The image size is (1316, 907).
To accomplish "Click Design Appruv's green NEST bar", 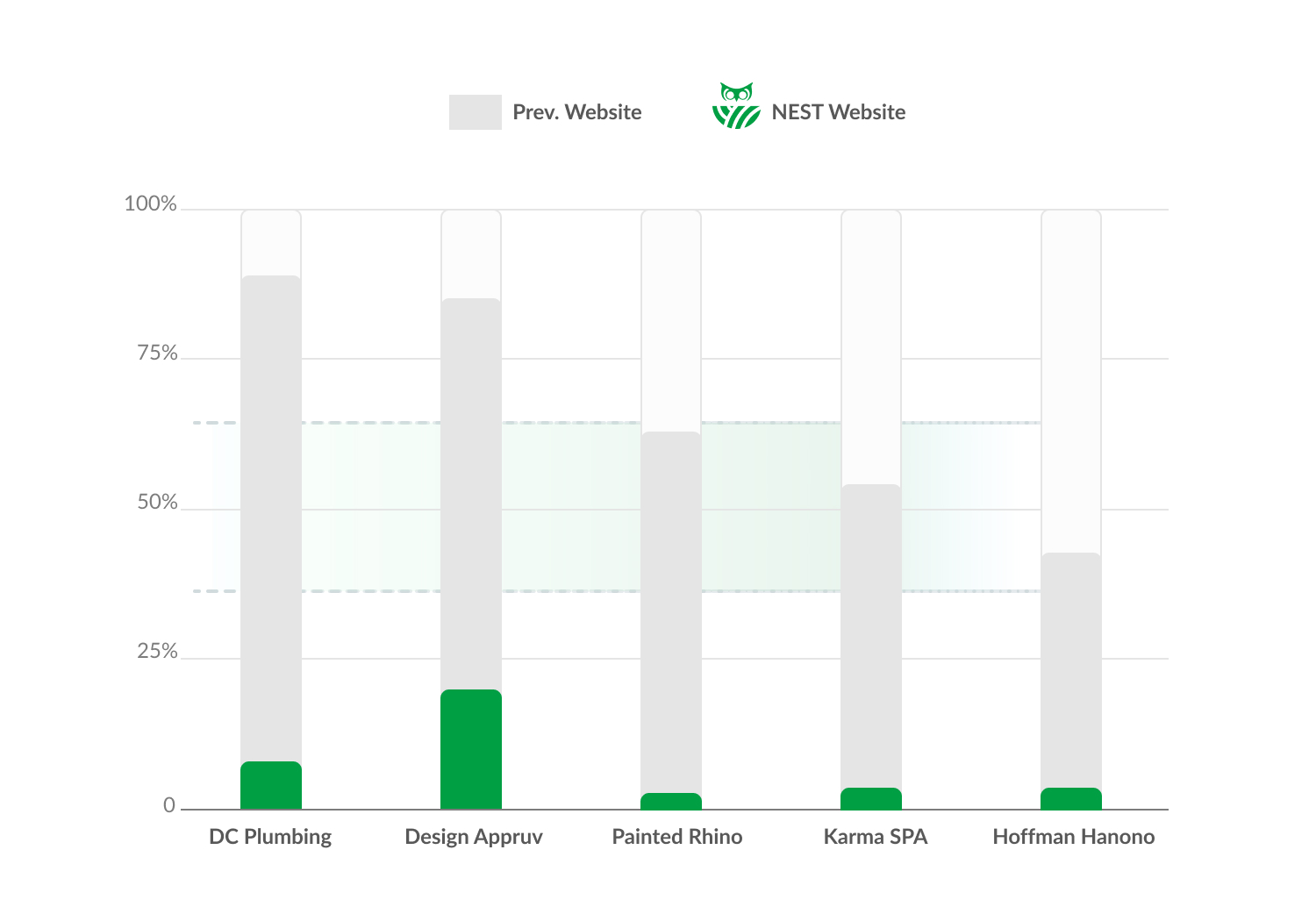I will [471, 749].
